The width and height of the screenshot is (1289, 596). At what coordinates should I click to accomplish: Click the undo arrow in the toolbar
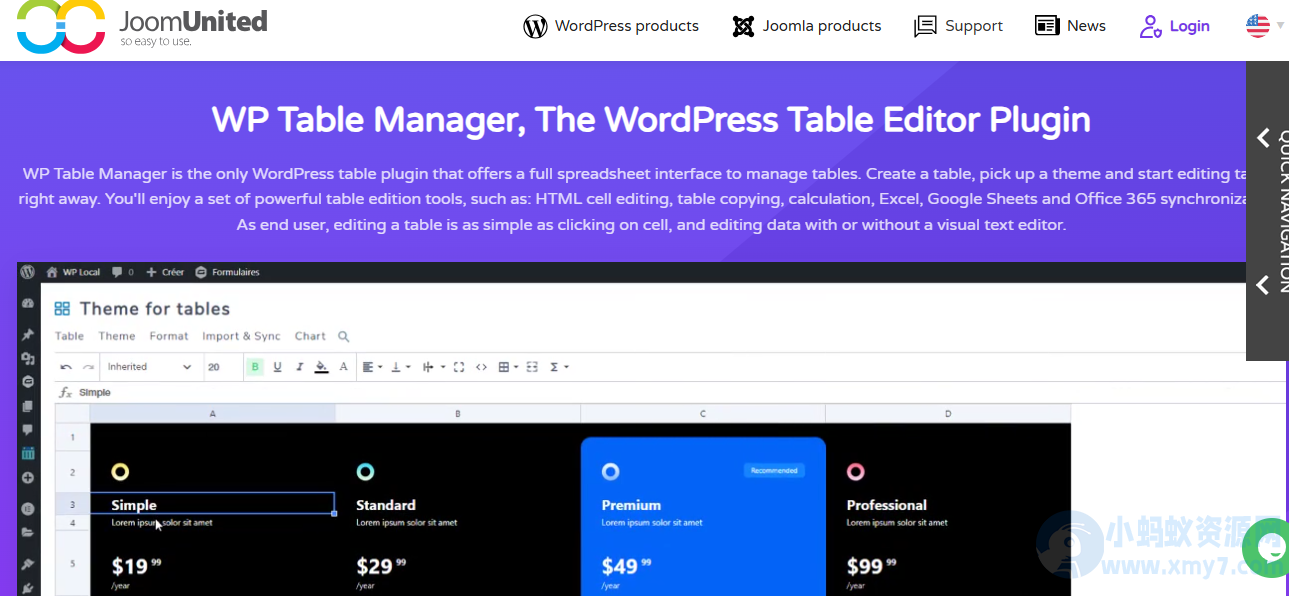point(66,367)
